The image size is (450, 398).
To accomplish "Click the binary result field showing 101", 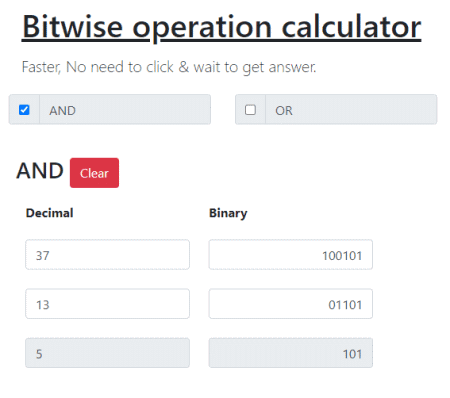I will [291, 353].
